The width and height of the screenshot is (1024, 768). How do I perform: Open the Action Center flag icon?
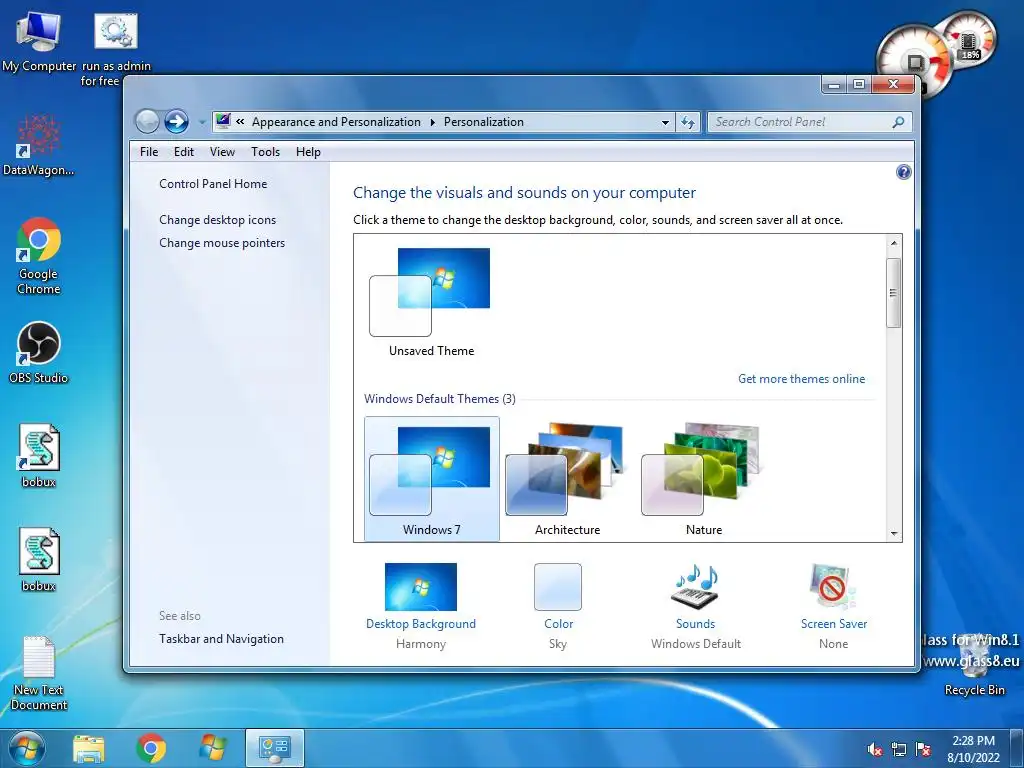(923, 749)
